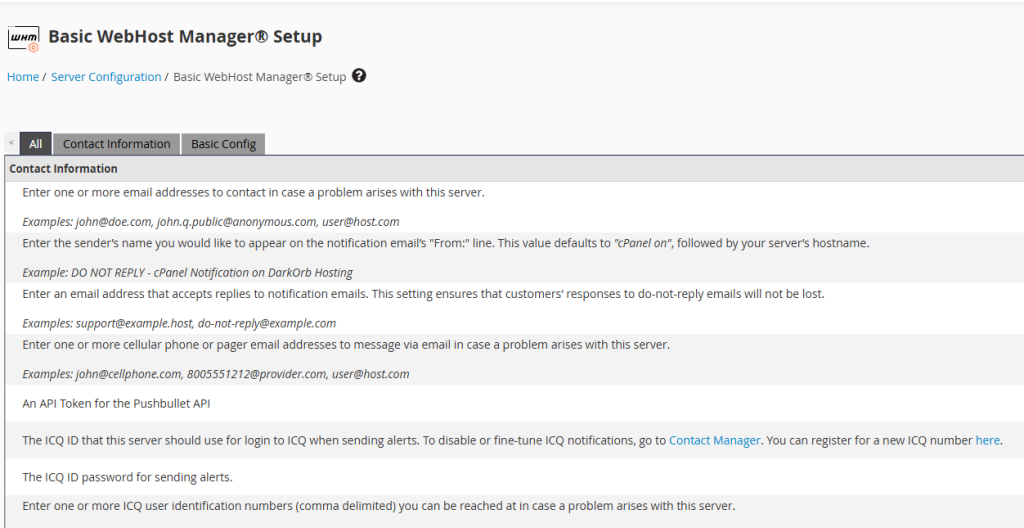Click the ICQ ID password description
Image resolution: width=1024 pixels, height=528 pixels.
pos(127,477)
